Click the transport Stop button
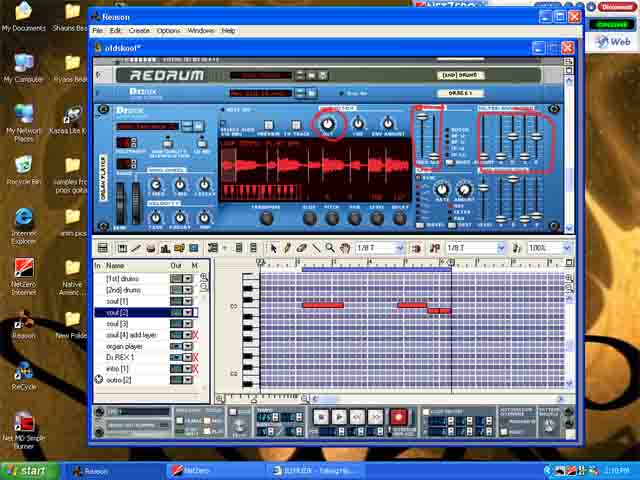 pos(321,417)
